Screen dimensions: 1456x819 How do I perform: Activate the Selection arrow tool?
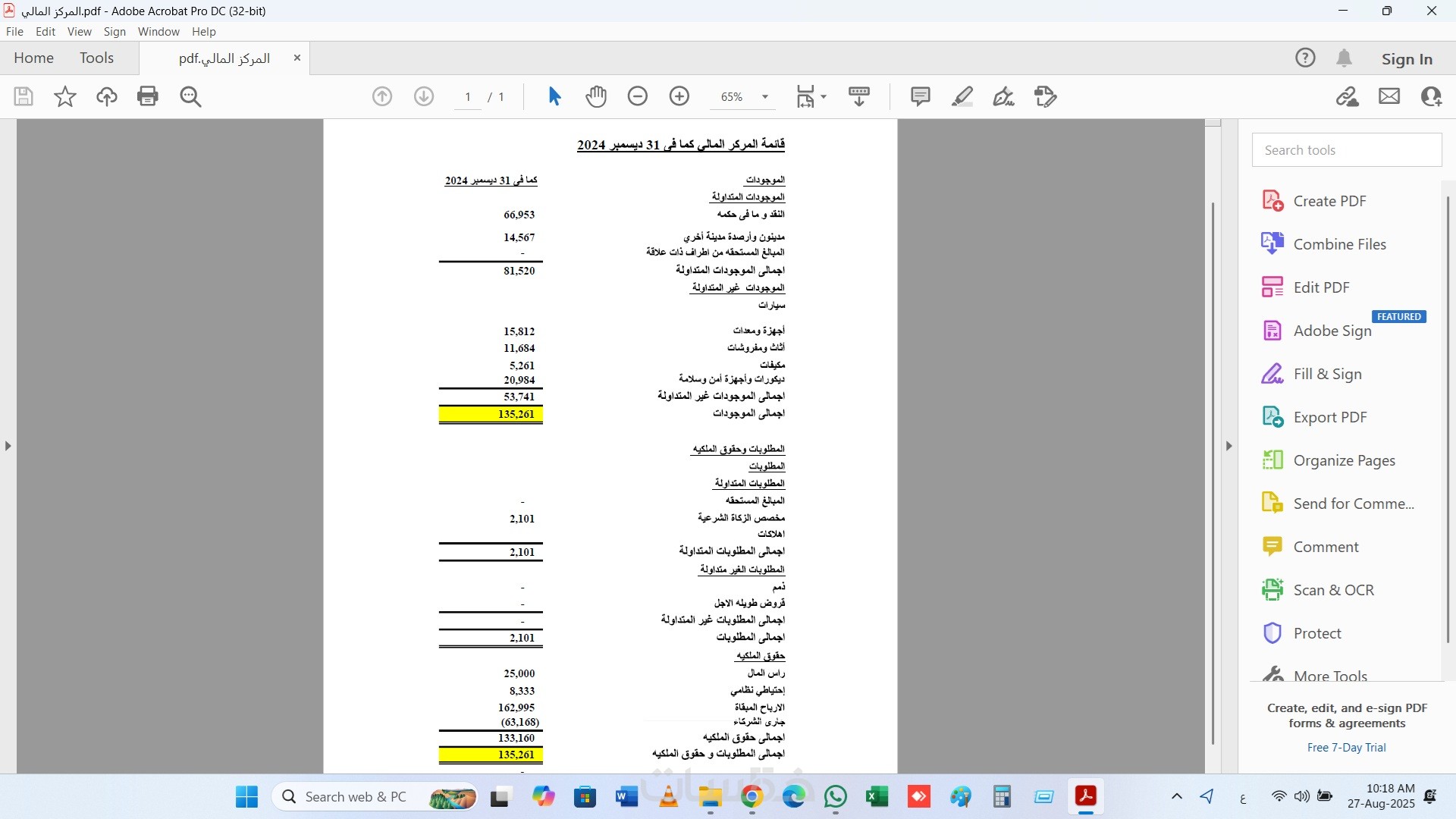554,96
